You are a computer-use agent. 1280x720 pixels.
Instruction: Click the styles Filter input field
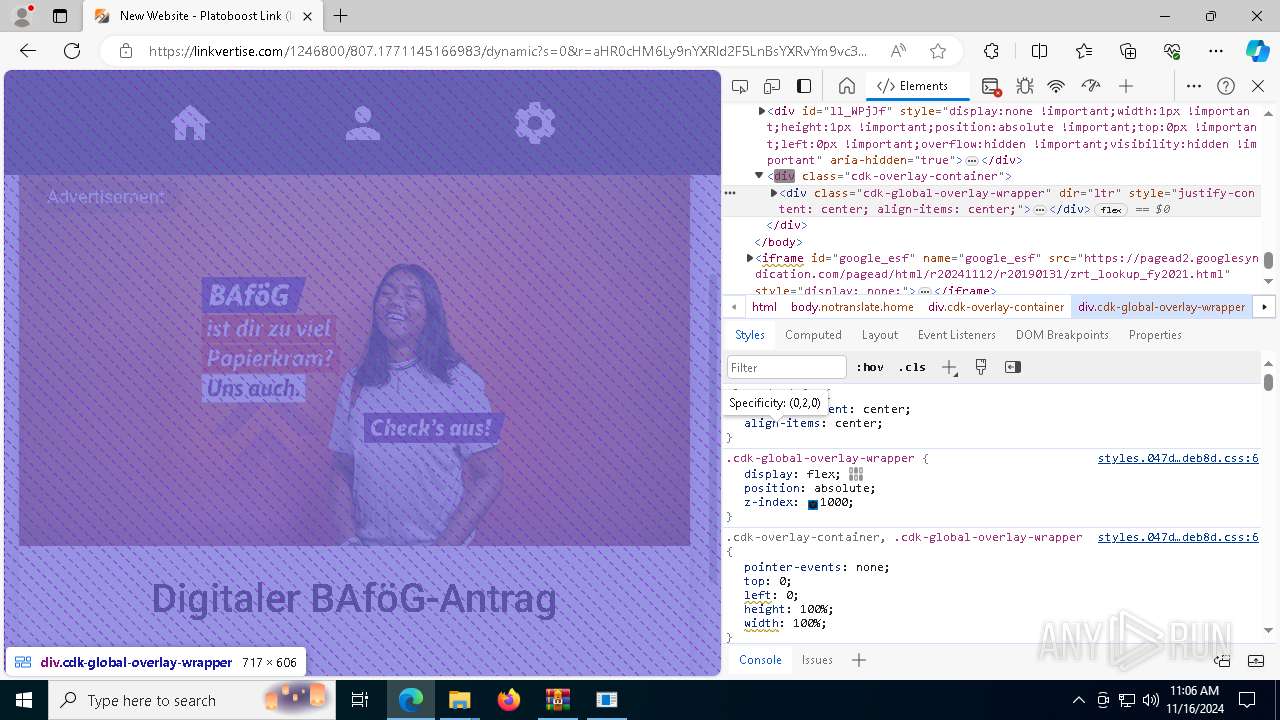pyautogui.click(x=786, y=367)
